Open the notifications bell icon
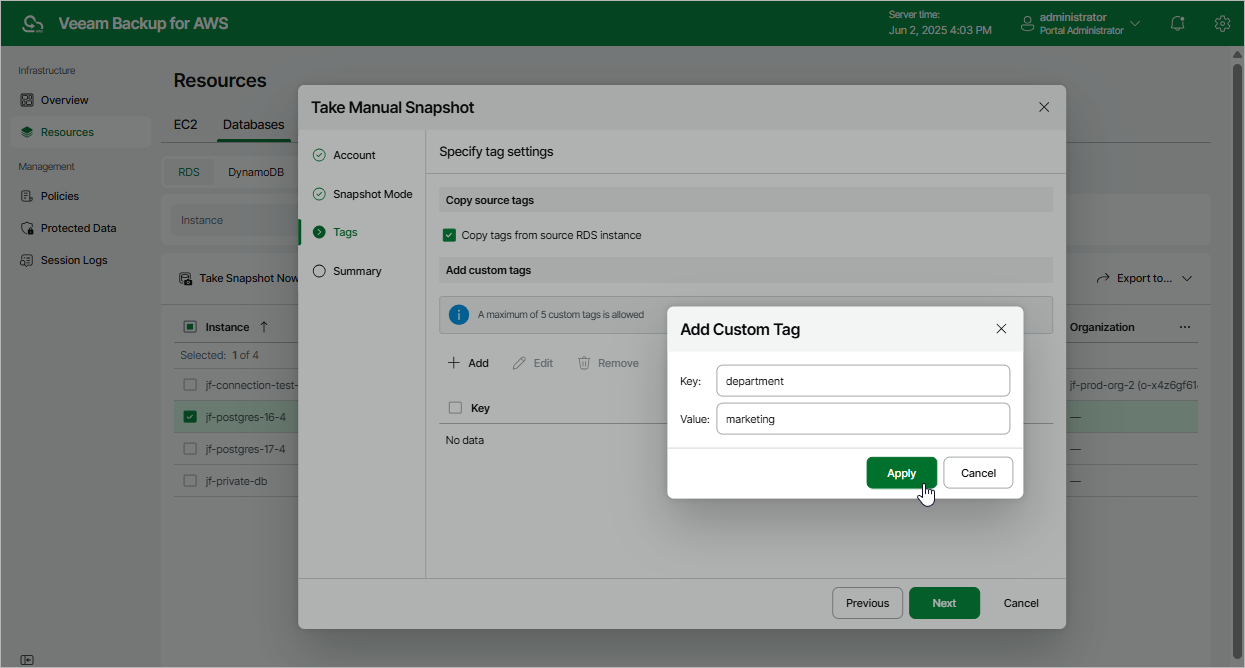The width and height of the screenshot is (1245, 668). click(1178, 23)
